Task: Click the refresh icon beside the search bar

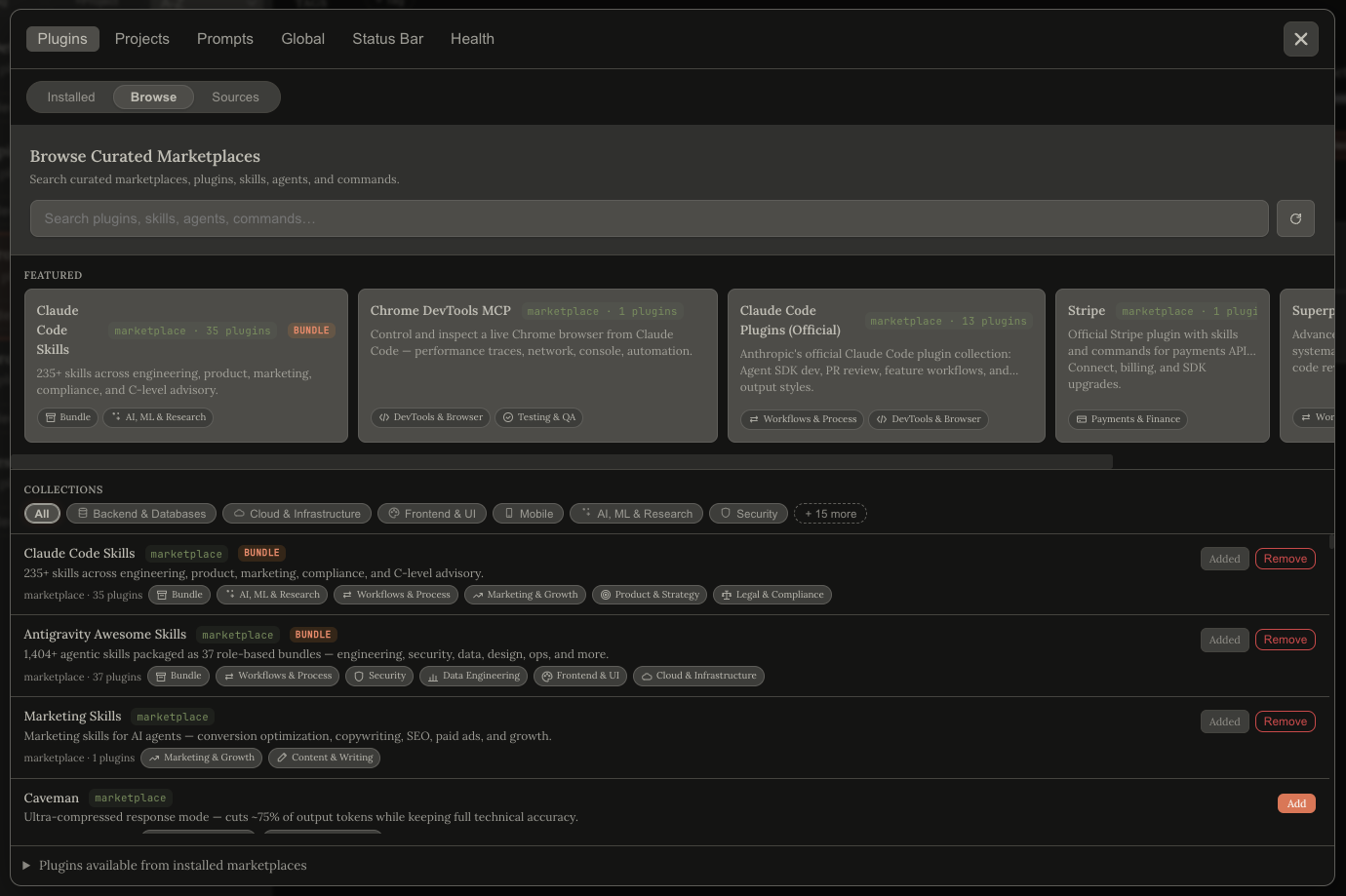Action: pos(1295,218)
